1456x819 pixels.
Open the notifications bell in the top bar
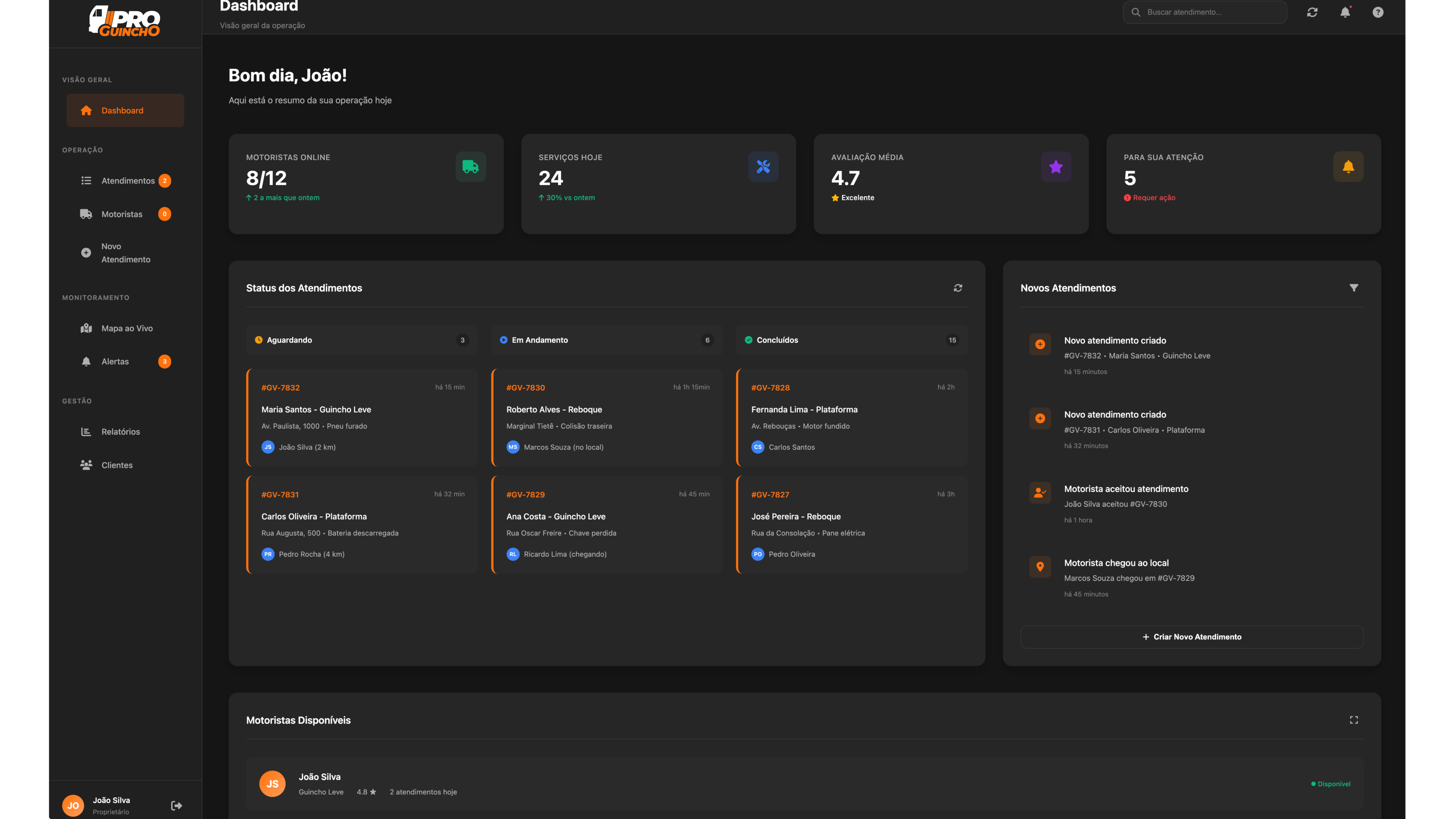(1345, 12)
